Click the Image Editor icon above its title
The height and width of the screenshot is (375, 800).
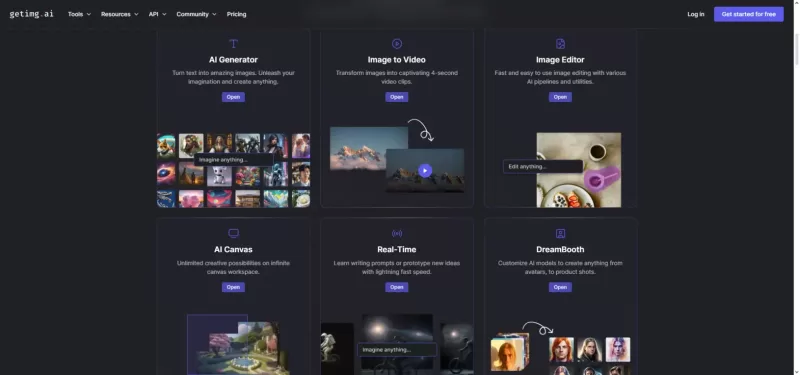[560, 44]
